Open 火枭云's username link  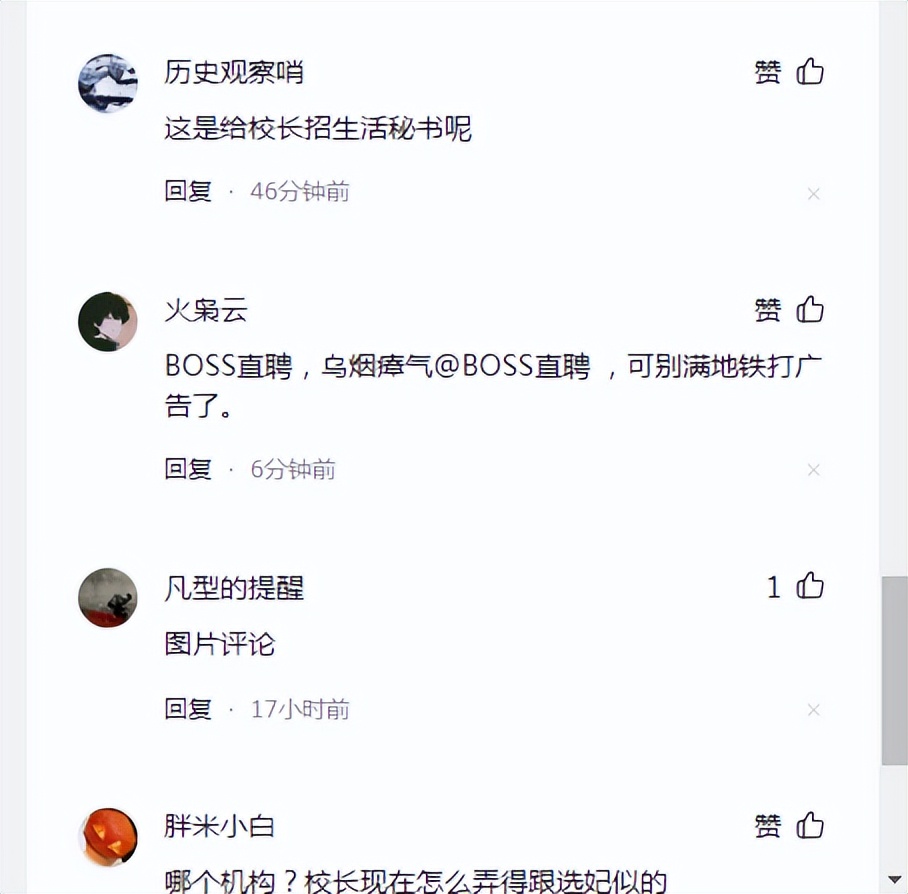pos(205,310)
